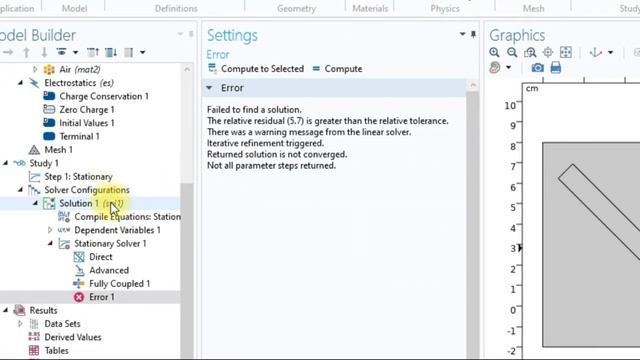Click Zoom In in Graphics toolbar
Viewport: 640px width, 360px height.
(494, 52)
